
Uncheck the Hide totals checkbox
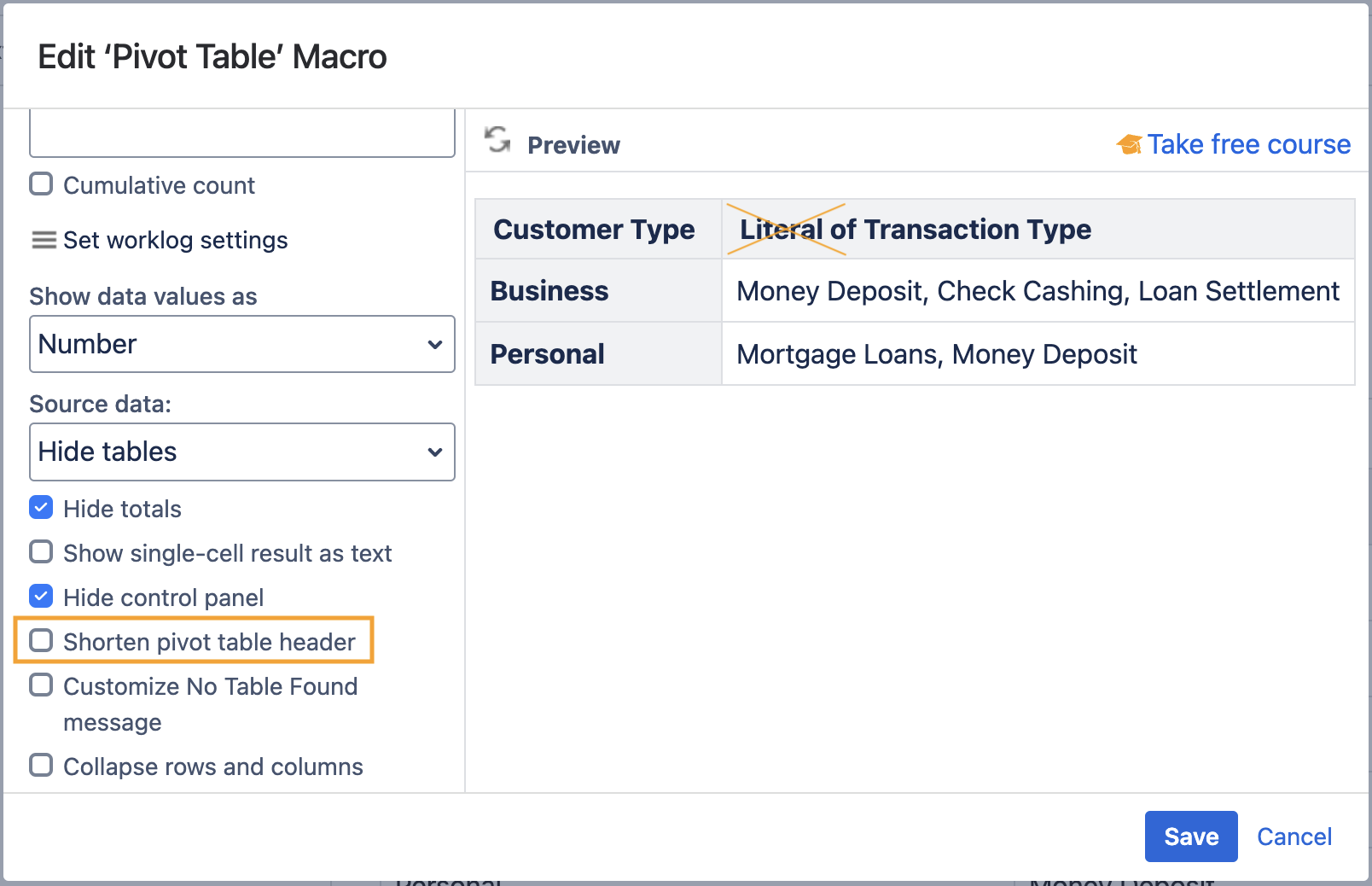(41, 508)
